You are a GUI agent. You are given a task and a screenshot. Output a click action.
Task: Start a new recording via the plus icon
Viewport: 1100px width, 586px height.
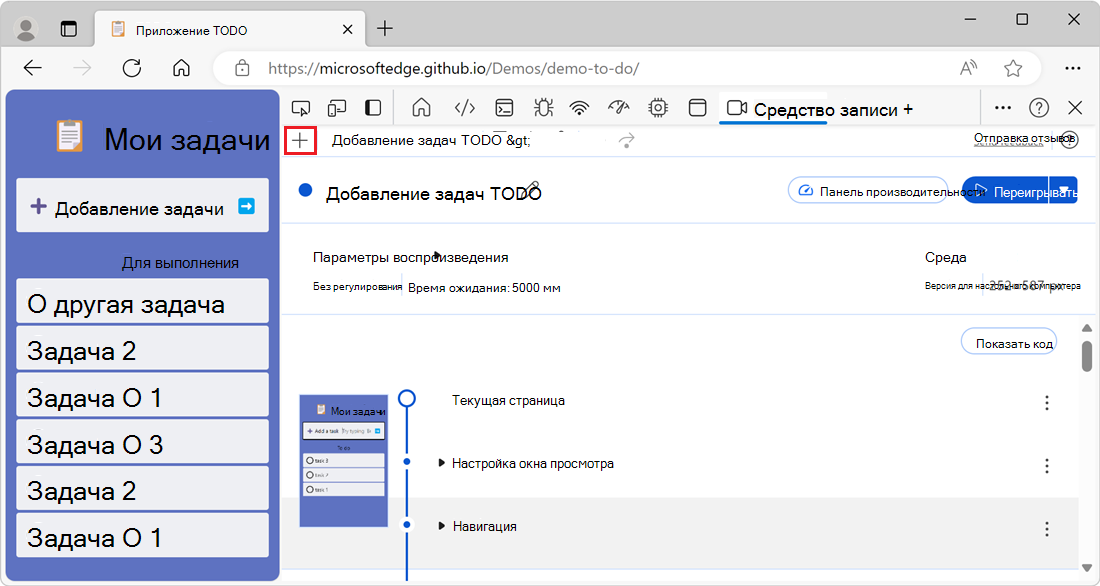[299, 141]
